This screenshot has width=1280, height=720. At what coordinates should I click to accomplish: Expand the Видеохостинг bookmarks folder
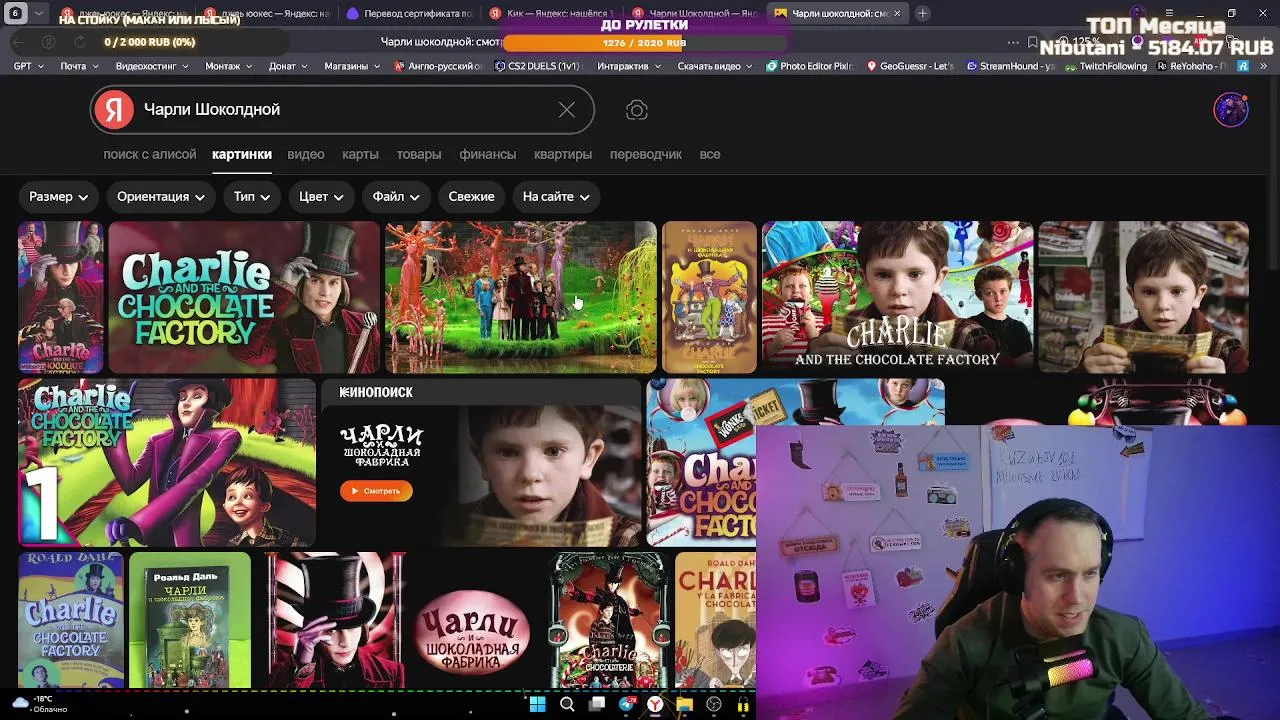point(152,66)
